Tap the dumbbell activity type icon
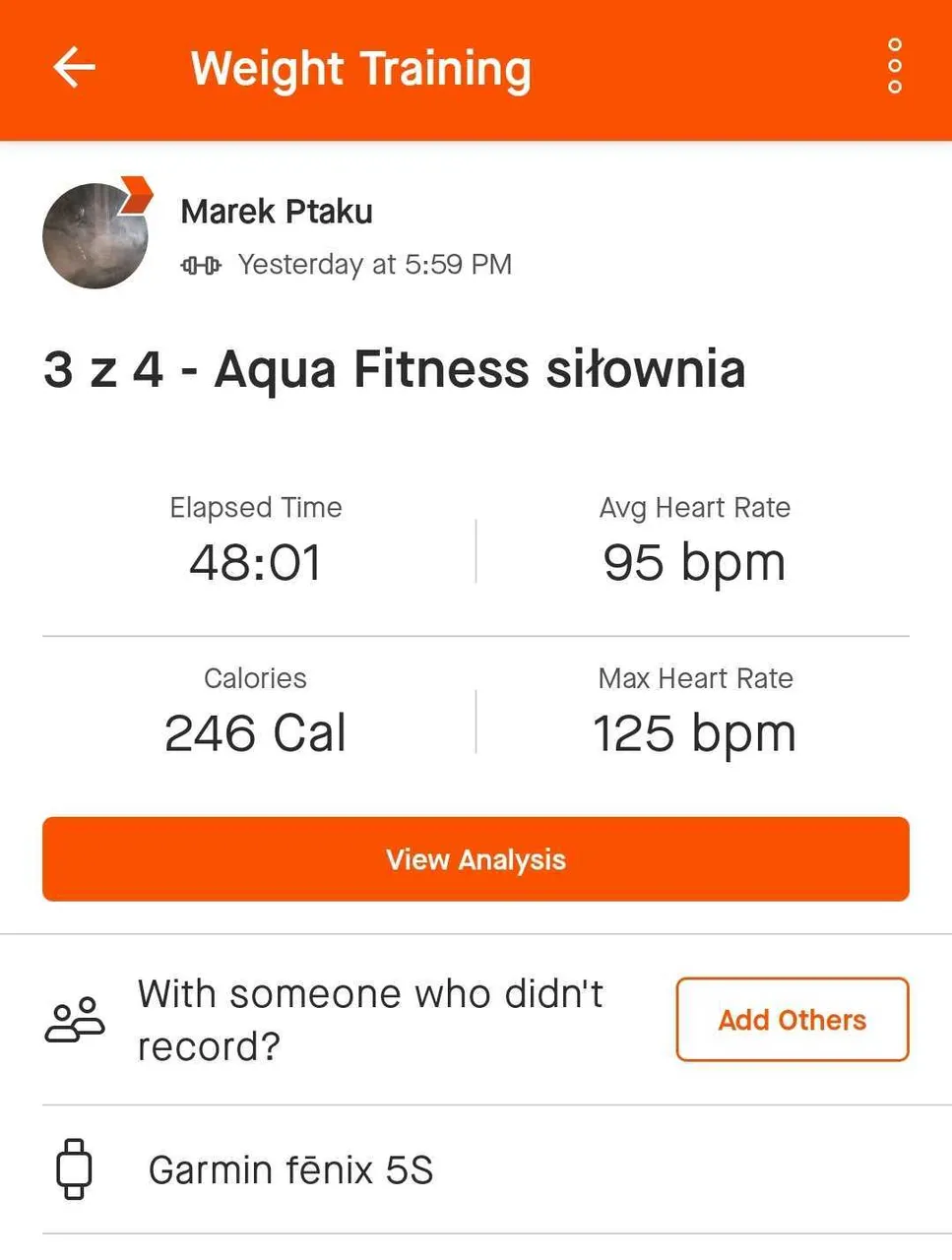952x1260 pixels. click(201, 265)
